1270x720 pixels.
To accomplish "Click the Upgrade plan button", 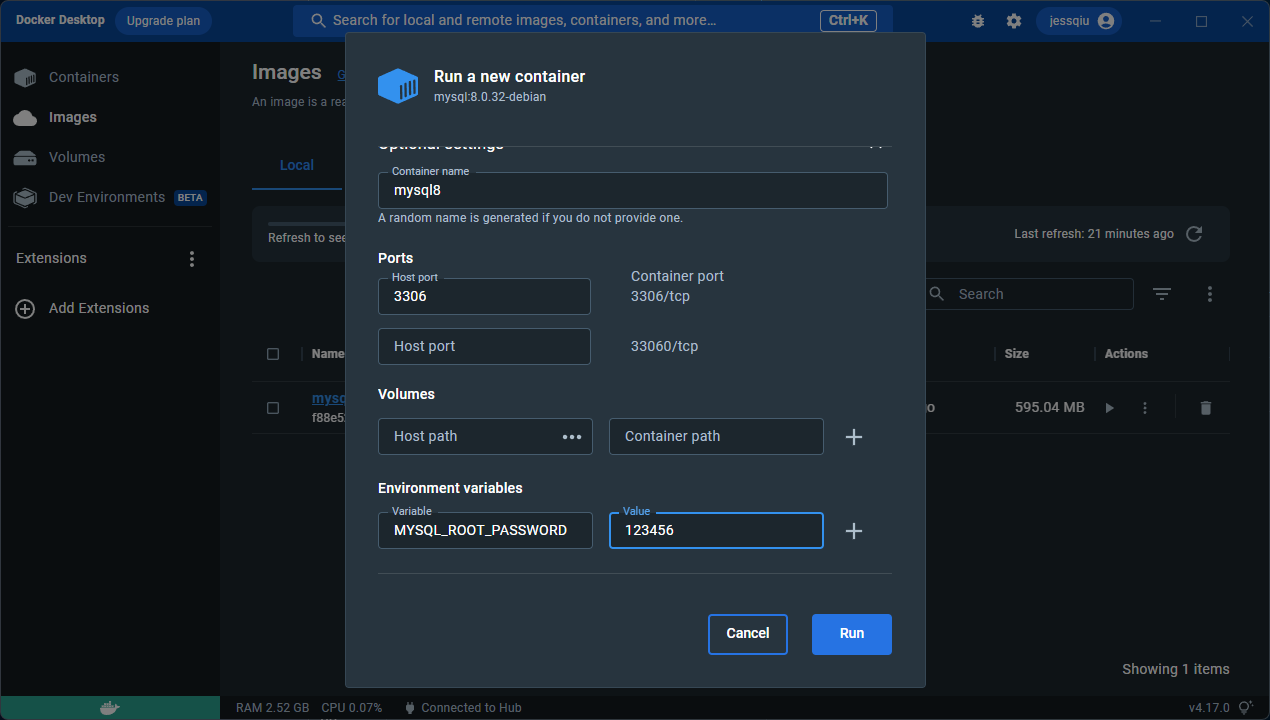I will pyautogui.click(x=163, y=21).
